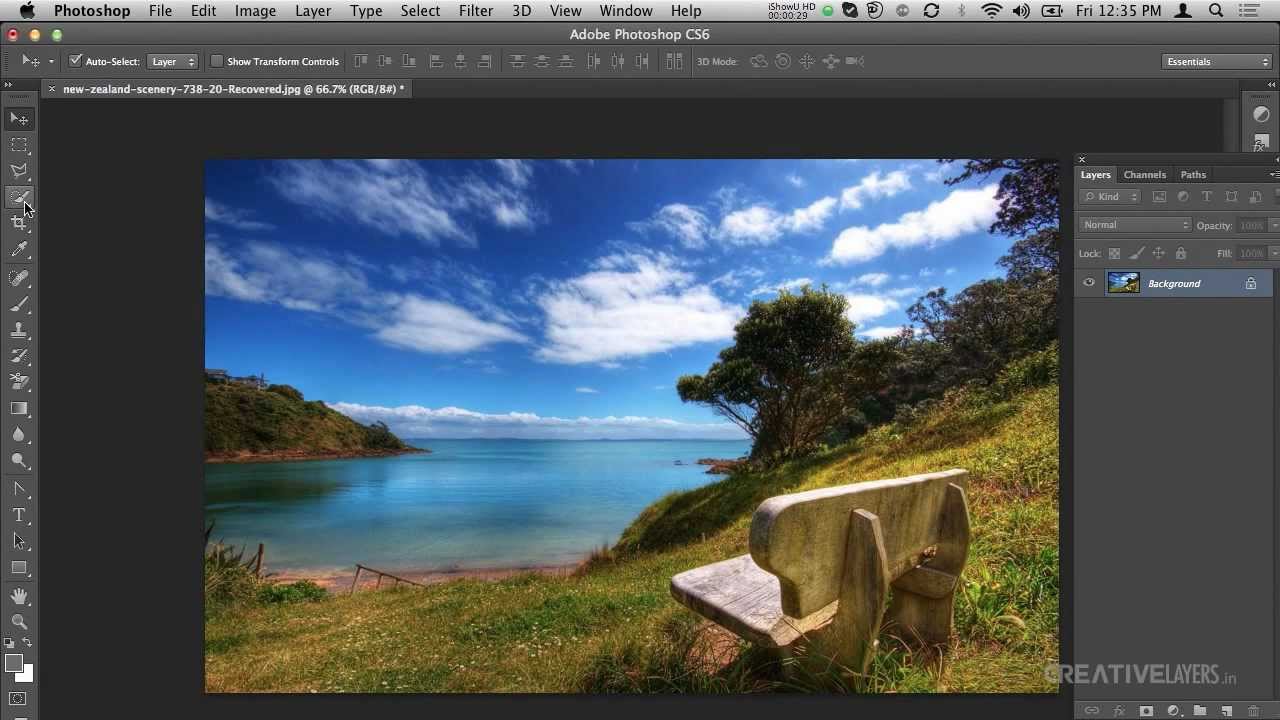The image size is (1280, 720).
Task: Click the foreground color swatch
Action: point(14,663)
